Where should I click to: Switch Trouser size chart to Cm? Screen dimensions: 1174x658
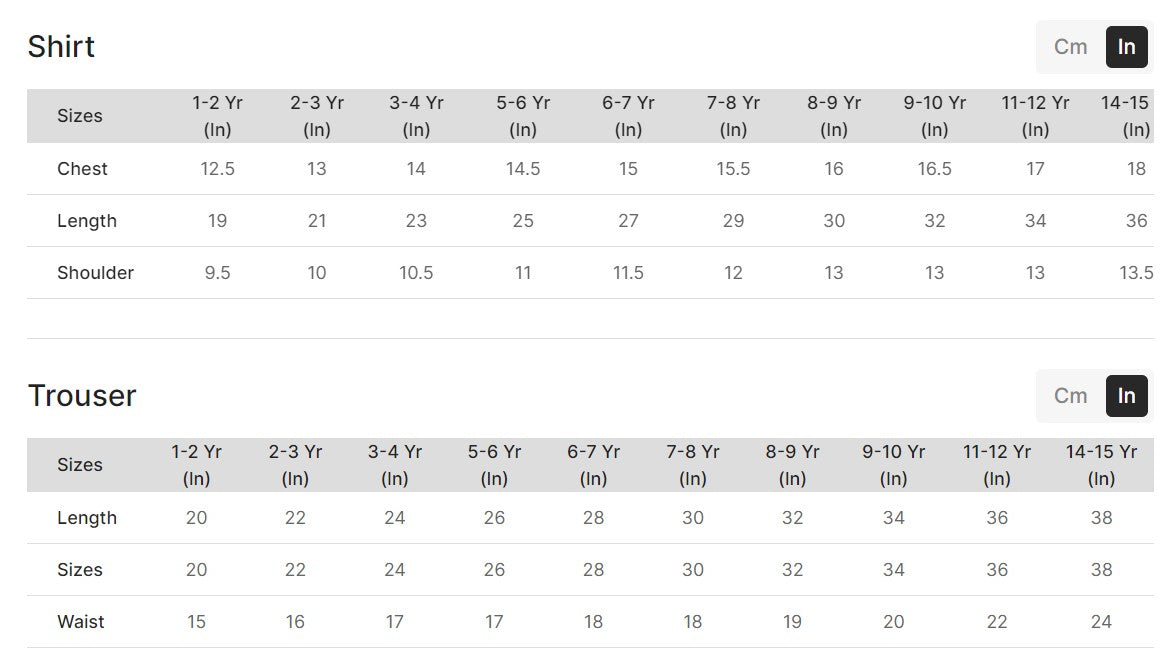[x=1070, y=396]
